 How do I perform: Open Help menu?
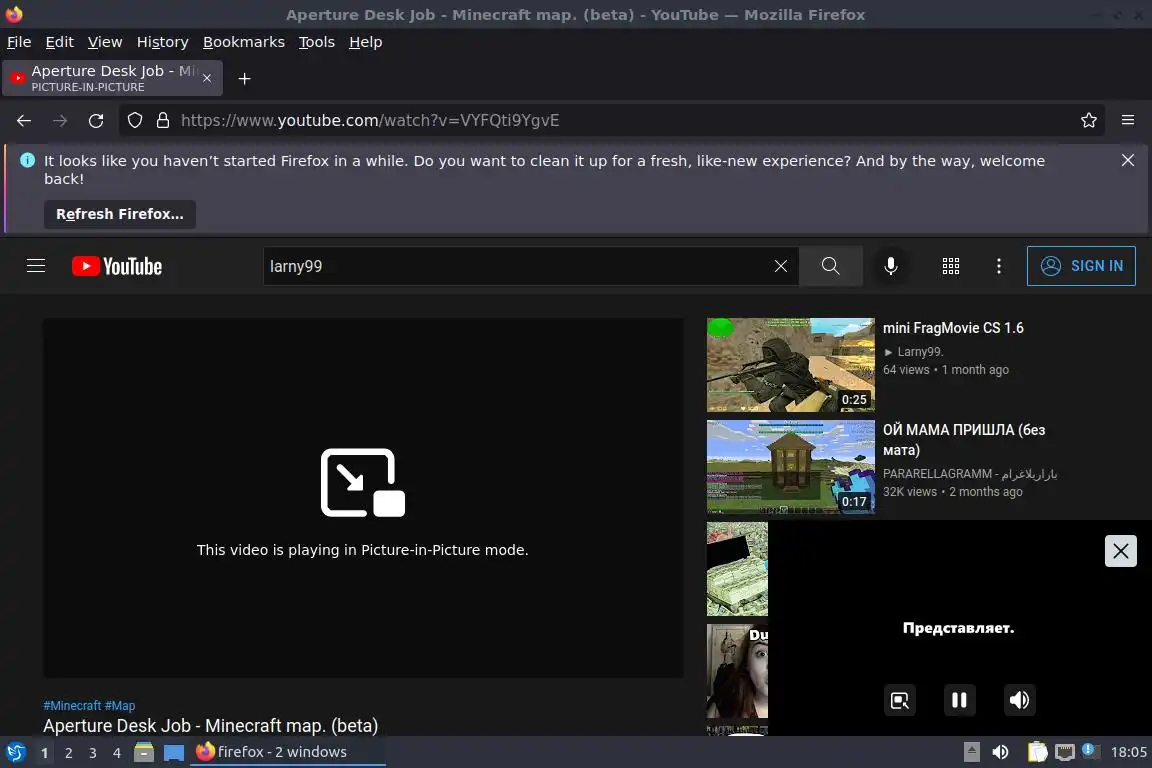[x=365, y=42]
